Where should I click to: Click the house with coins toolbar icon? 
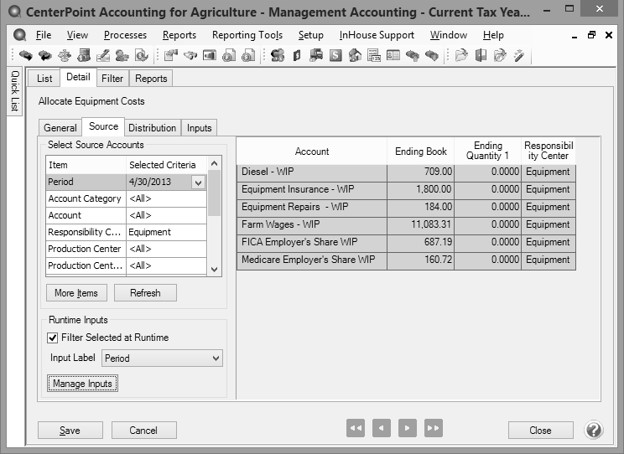coord(355,55)
